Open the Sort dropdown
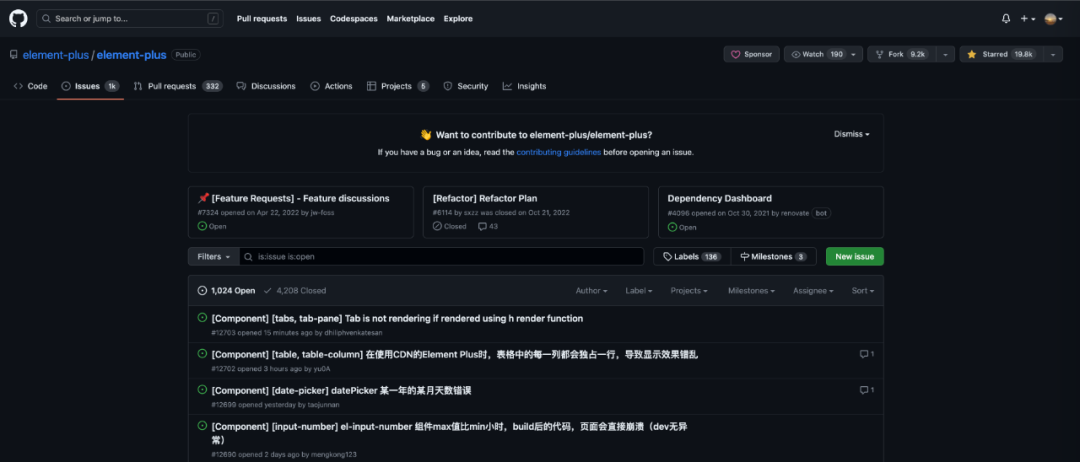 coord(862,291)
